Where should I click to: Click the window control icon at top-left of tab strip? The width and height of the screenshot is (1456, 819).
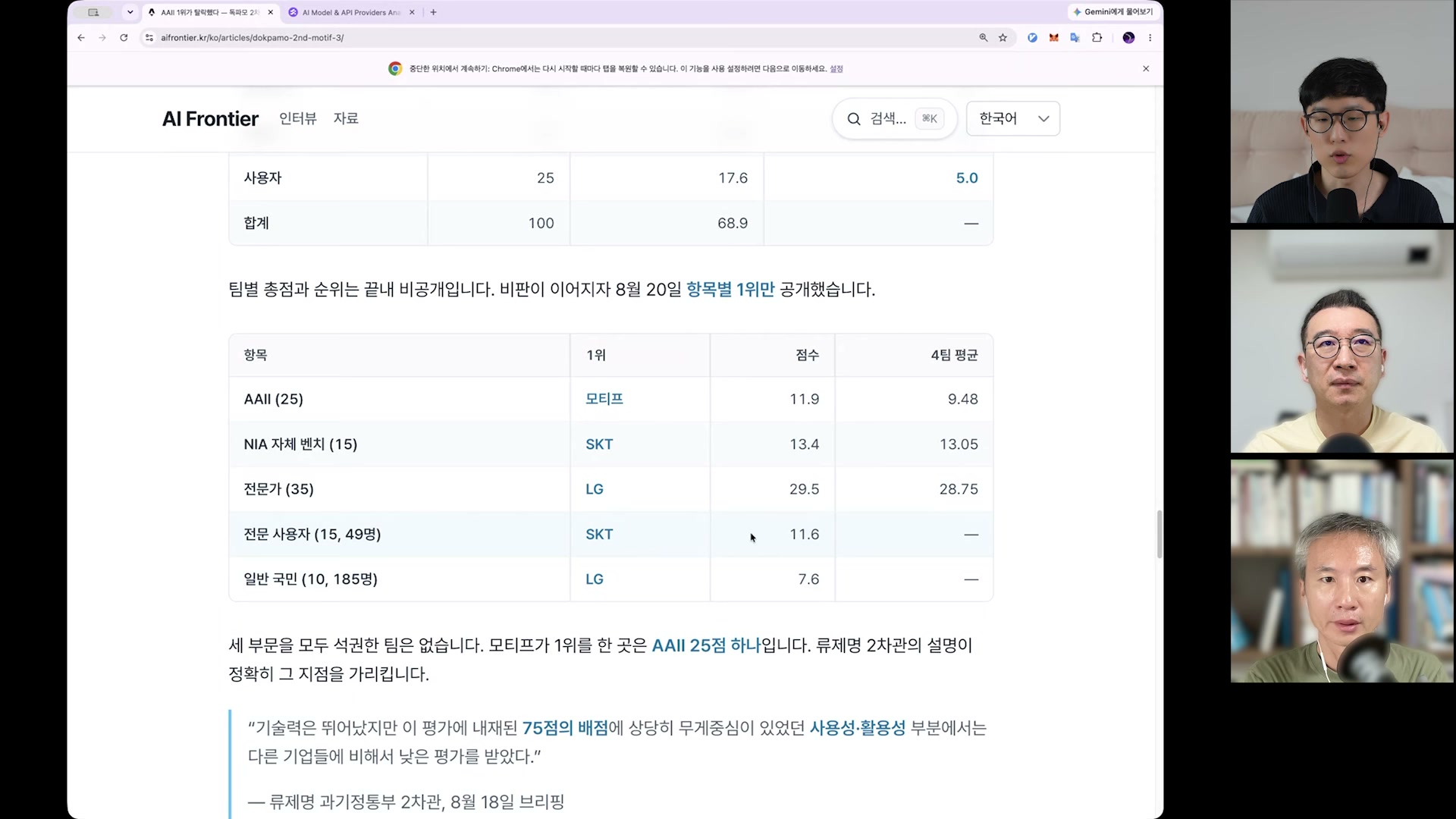click(93, 12)
